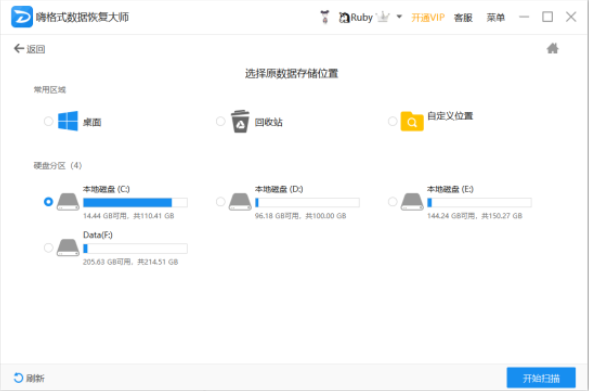The width and height of the screenshot is (589, 391).
Task: Click the user avatar icon beside Ruby
Action: [344, 17]
